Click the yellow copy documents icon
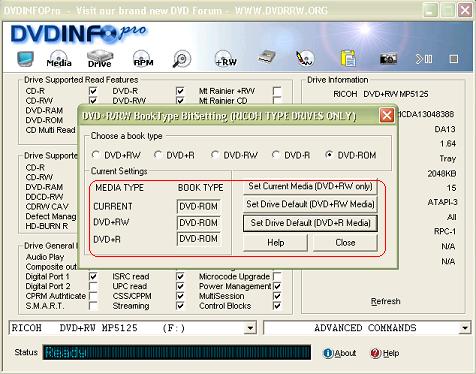The image size is (476, 374). click(x=348, y=58)
